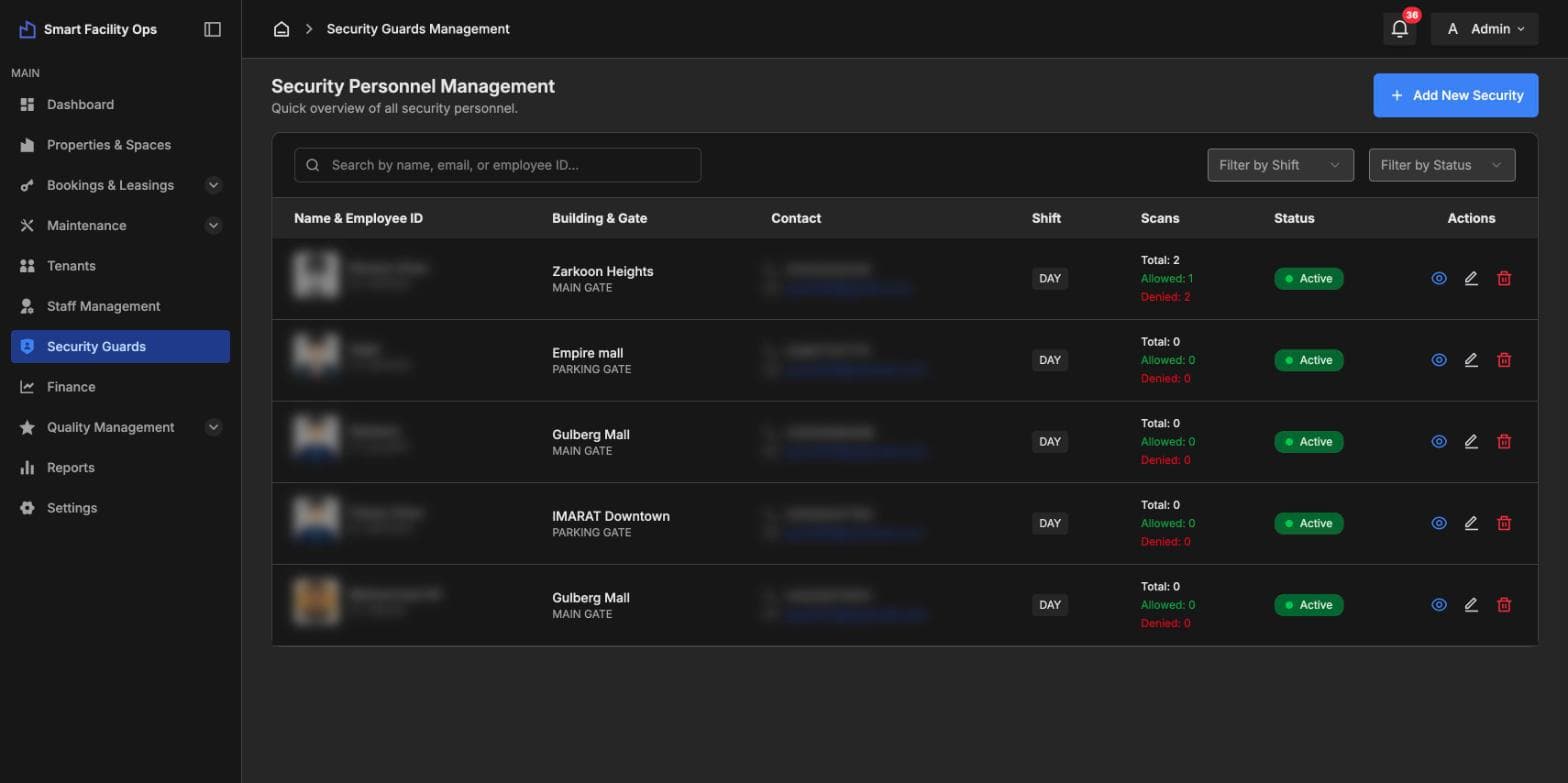Expand Bookings & Leasings submenu
Screen dimensions: 1568x783
(x=213, y=185)
